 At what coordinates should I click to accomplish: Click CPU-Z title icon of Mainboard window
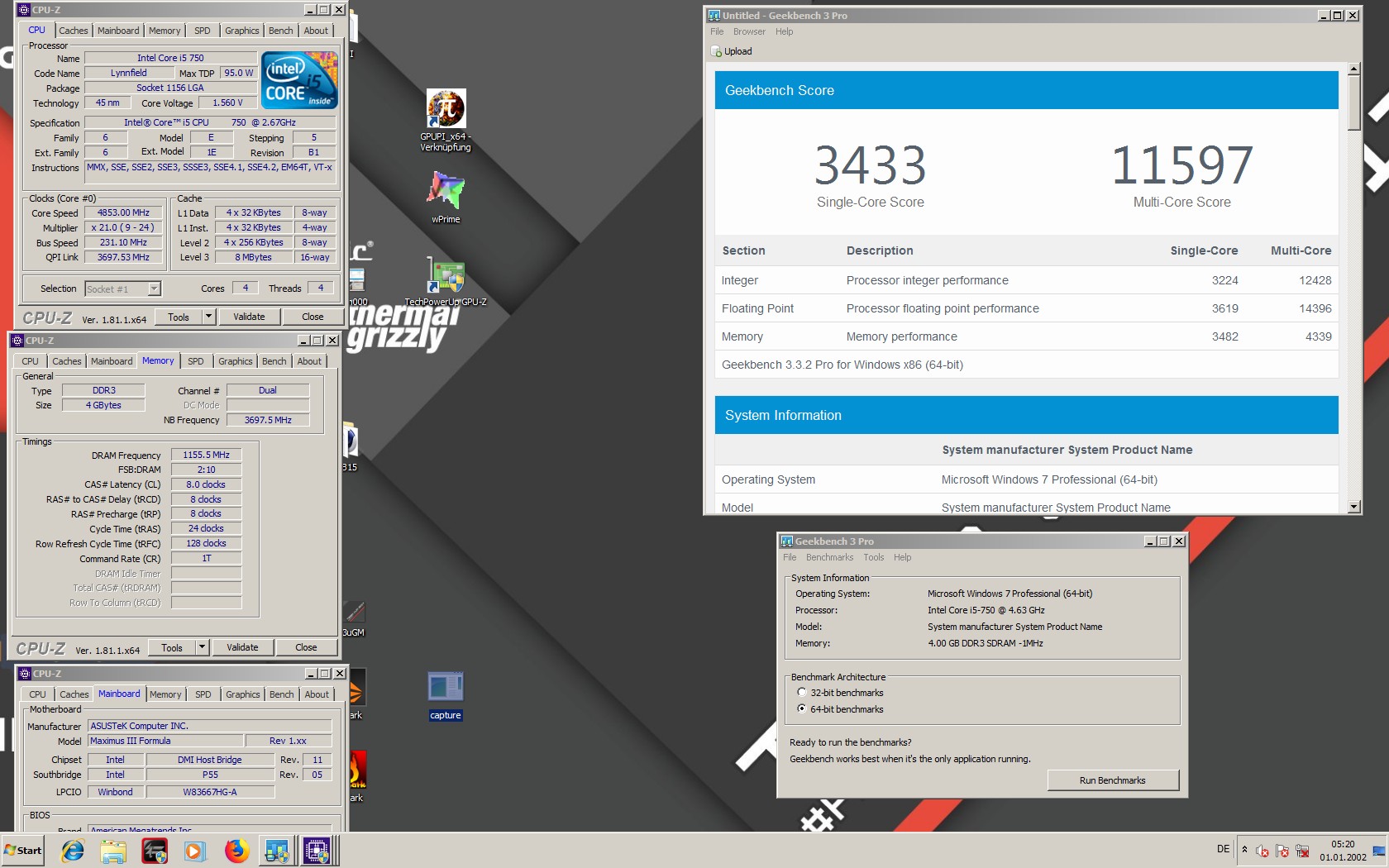(x=25, y=674)
